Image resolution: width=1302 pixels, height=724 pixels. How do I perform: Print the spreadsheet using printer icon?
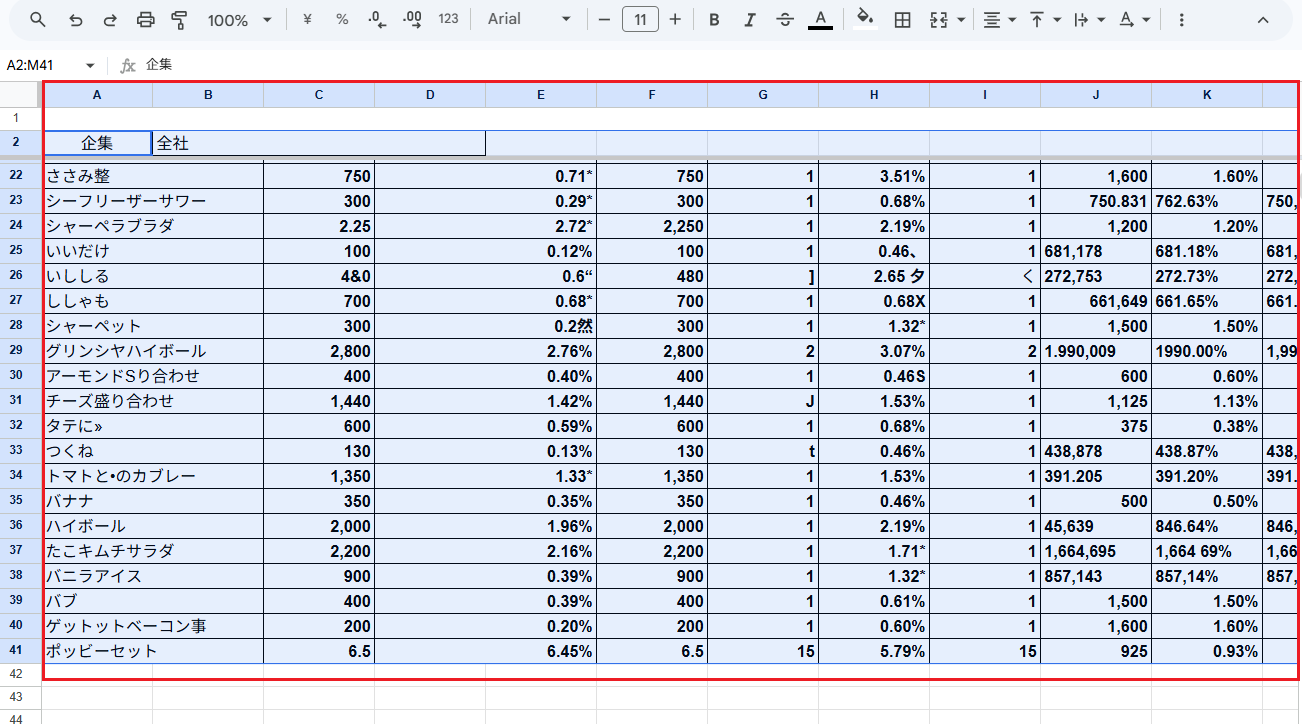pyautogui.click(x=145, y=20)
